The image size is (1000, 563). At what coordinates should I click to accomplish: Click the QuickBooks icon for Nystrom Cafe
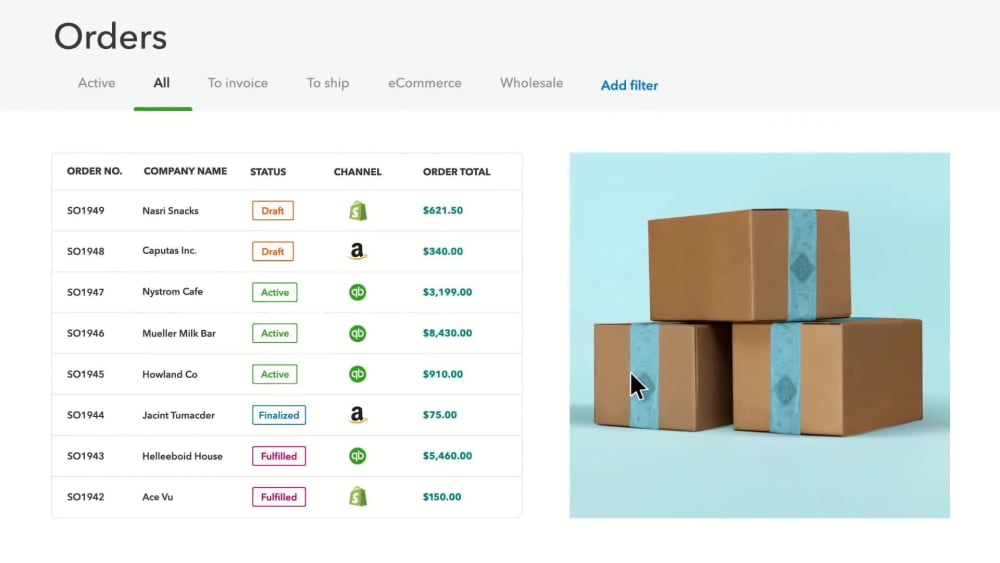pos(358,292)
